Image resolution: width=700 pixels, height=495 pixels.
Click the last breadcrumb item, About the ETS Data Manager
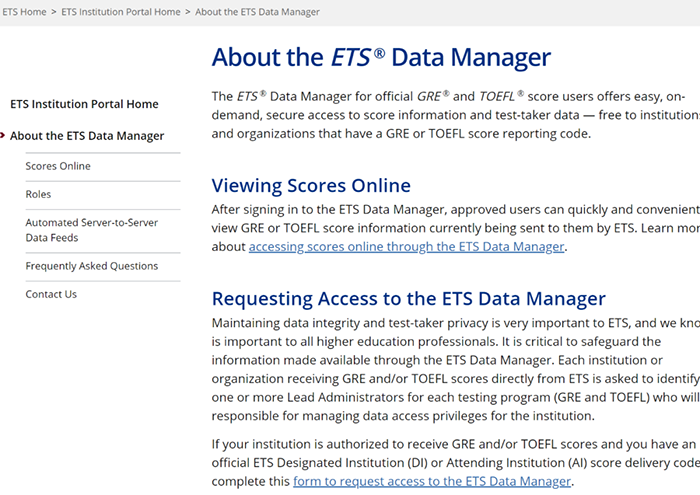pyautogui.click(x=257, y=12)
